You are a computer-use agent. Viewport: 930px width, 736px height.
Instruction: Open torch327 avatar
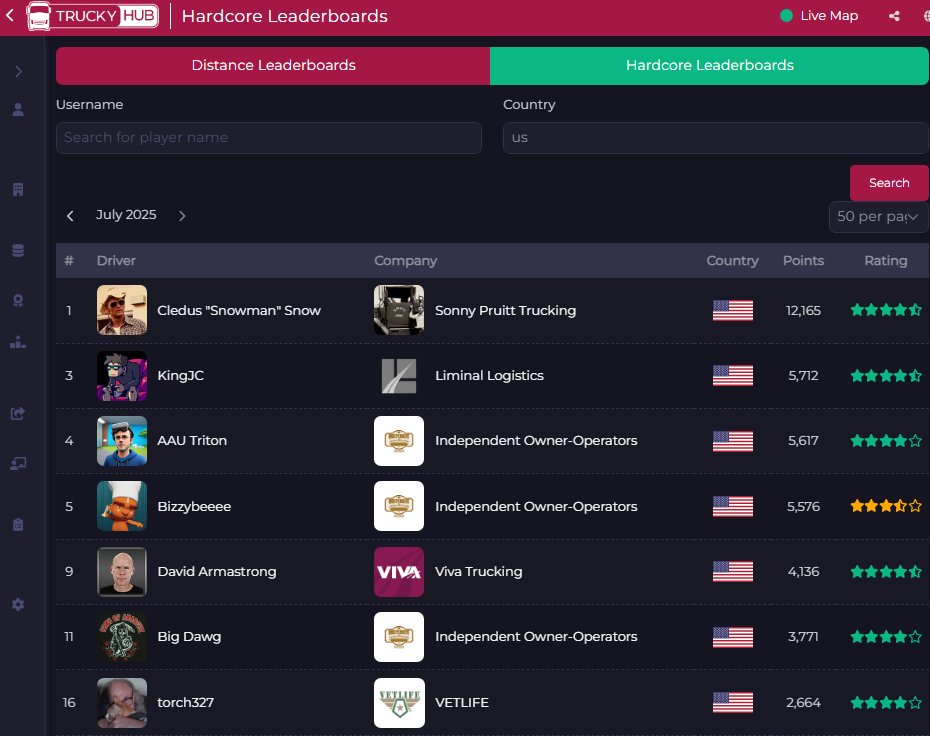(x=122, y=703)
